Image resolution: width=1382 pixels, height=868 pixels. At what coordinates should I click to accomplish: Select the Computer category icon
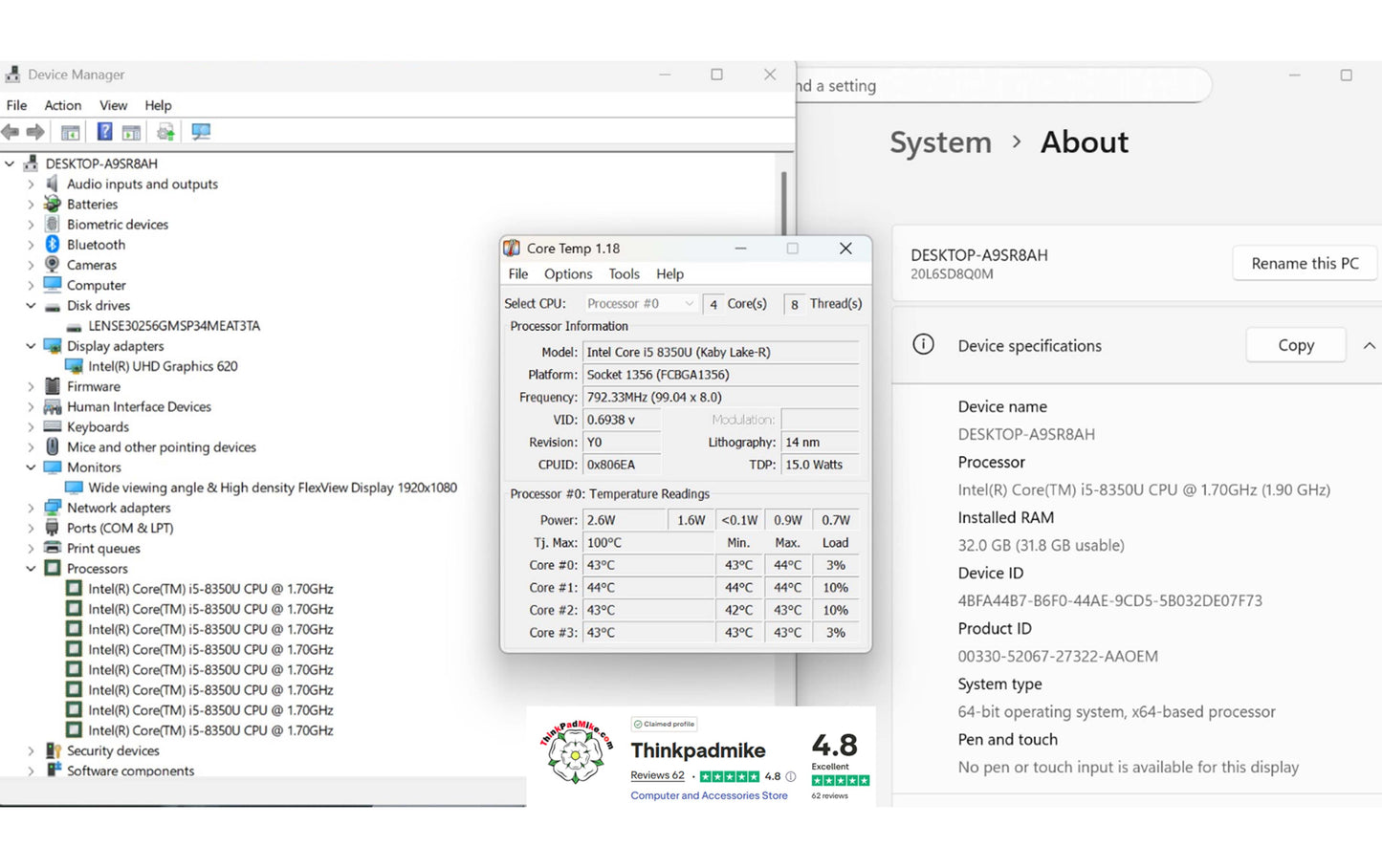[x=53, y=285]
